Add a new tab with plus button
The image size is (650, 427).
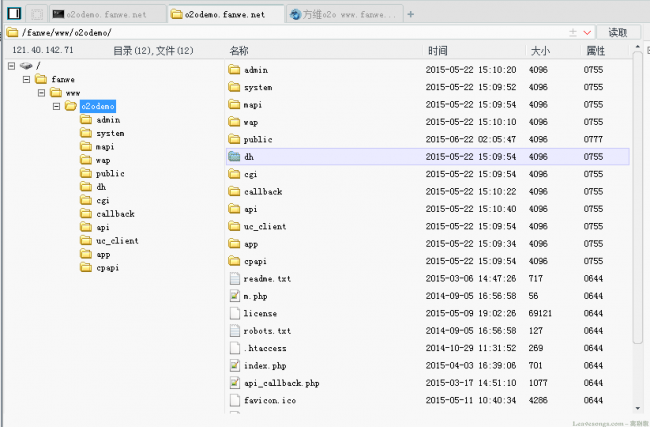click(x=410, y=15)
